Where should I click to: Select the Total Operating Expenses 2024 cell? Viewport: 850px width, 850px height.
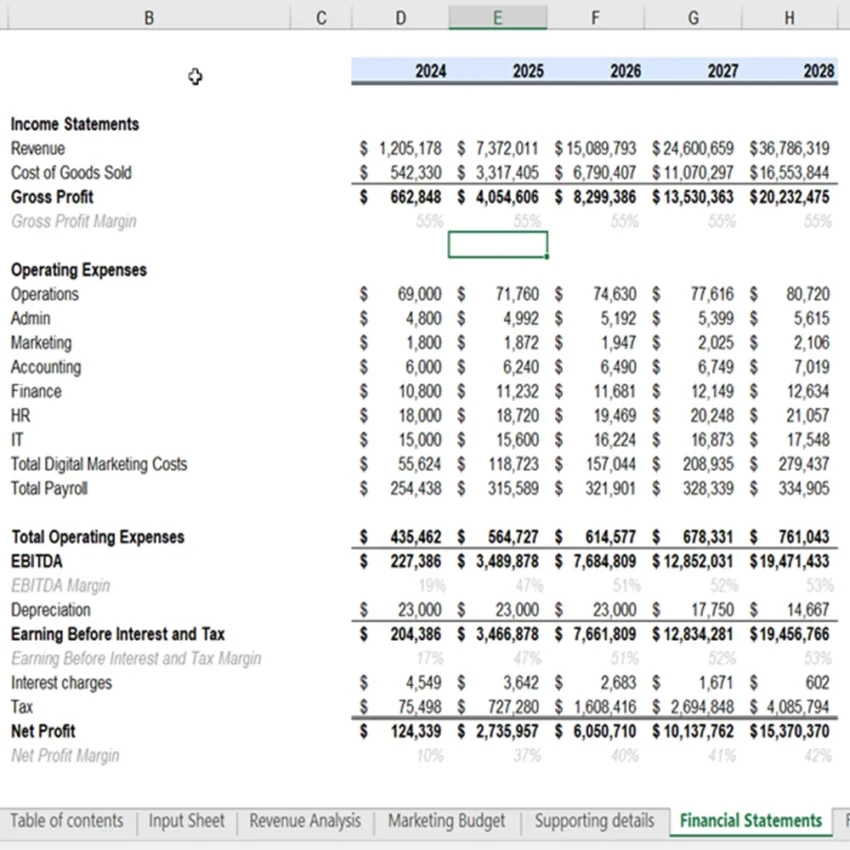tap(400, 537)
